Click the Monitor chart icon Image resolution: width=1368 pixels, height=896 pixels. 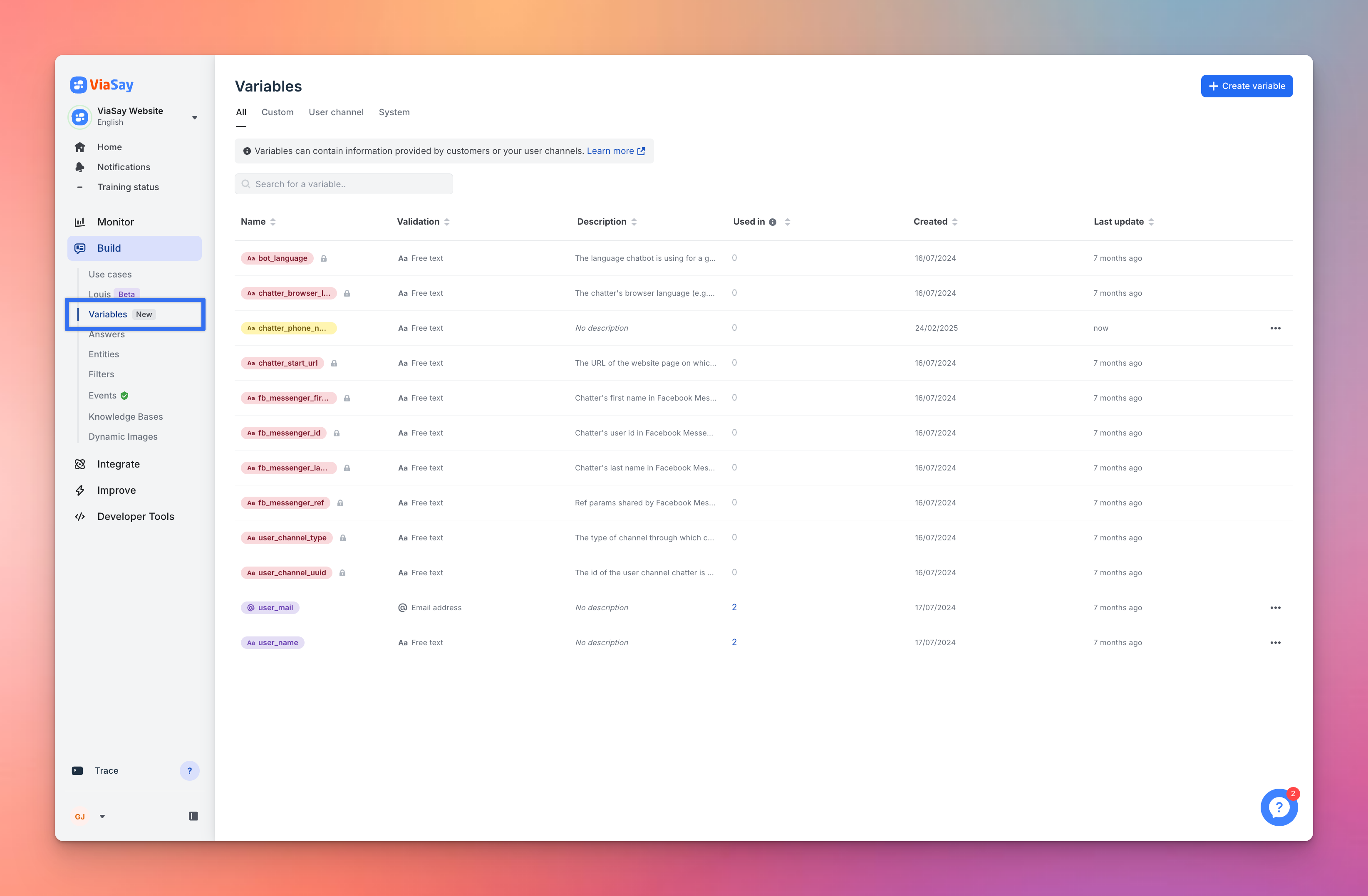[80, 222]
